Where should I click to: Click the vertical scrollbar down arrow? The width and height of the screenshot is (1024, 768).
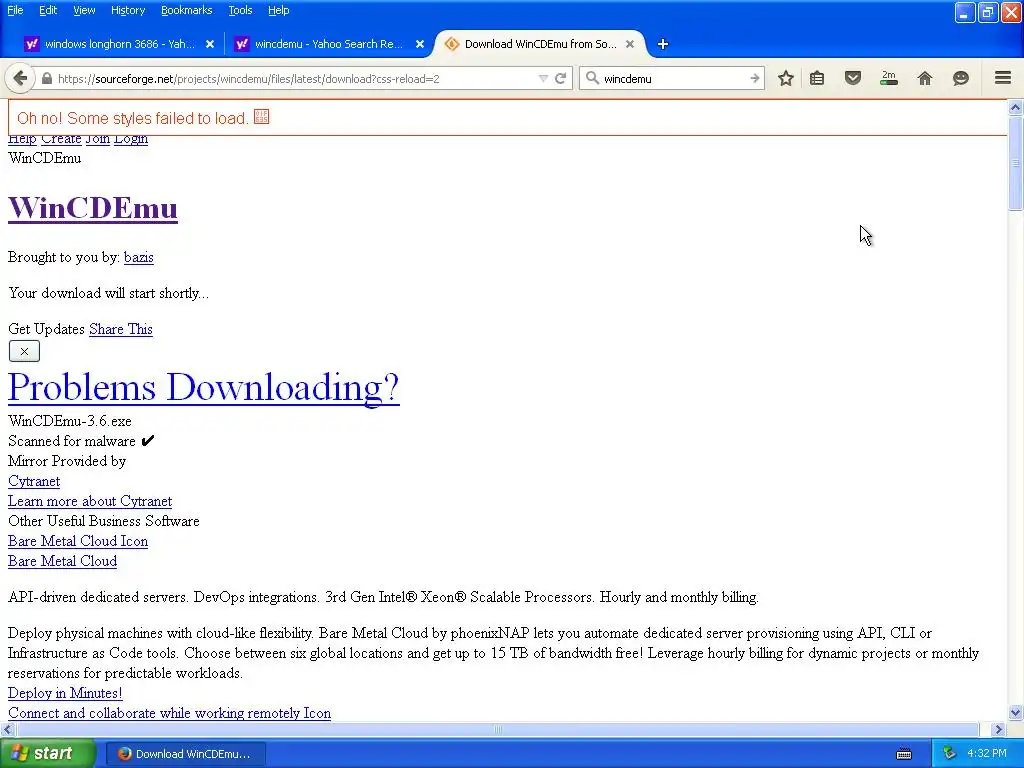pos(1016,713)
